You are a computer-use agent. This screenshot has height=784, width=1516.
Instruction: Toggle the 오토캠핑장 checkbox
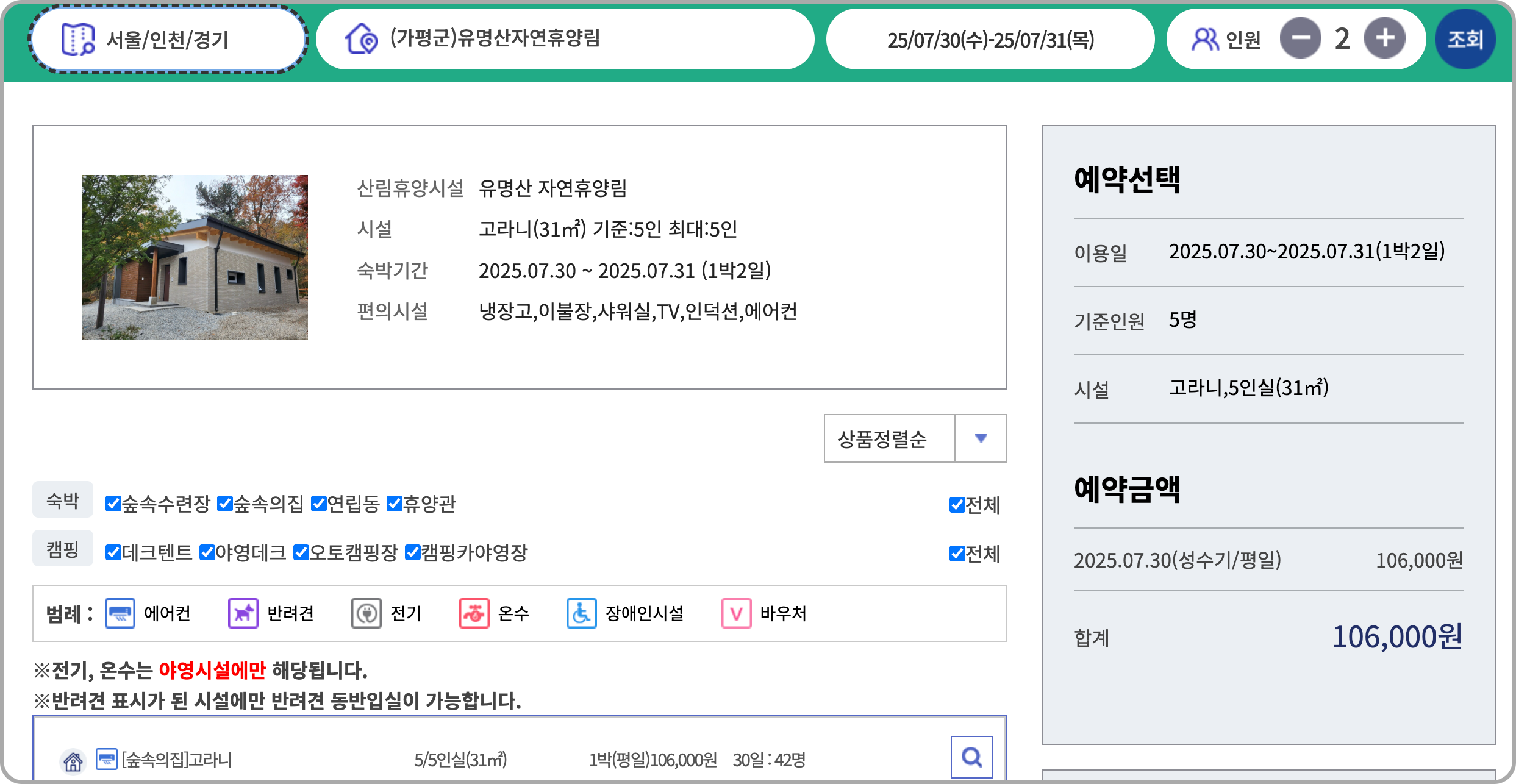301,552
